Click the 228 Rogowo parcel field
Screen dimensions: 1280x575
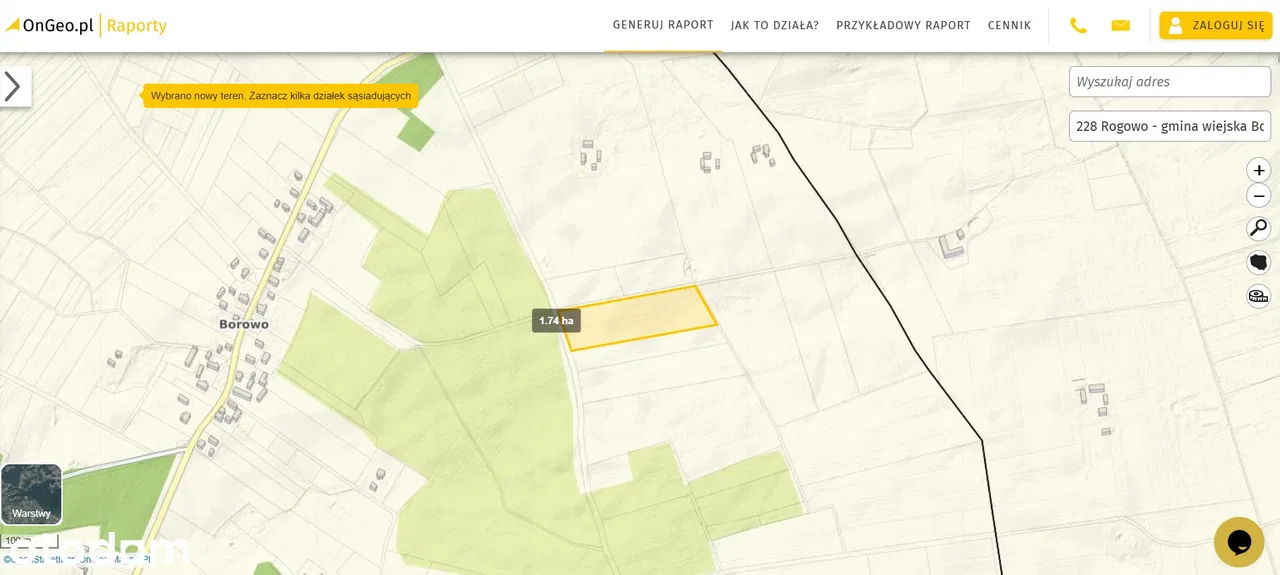coord(1169,126)
